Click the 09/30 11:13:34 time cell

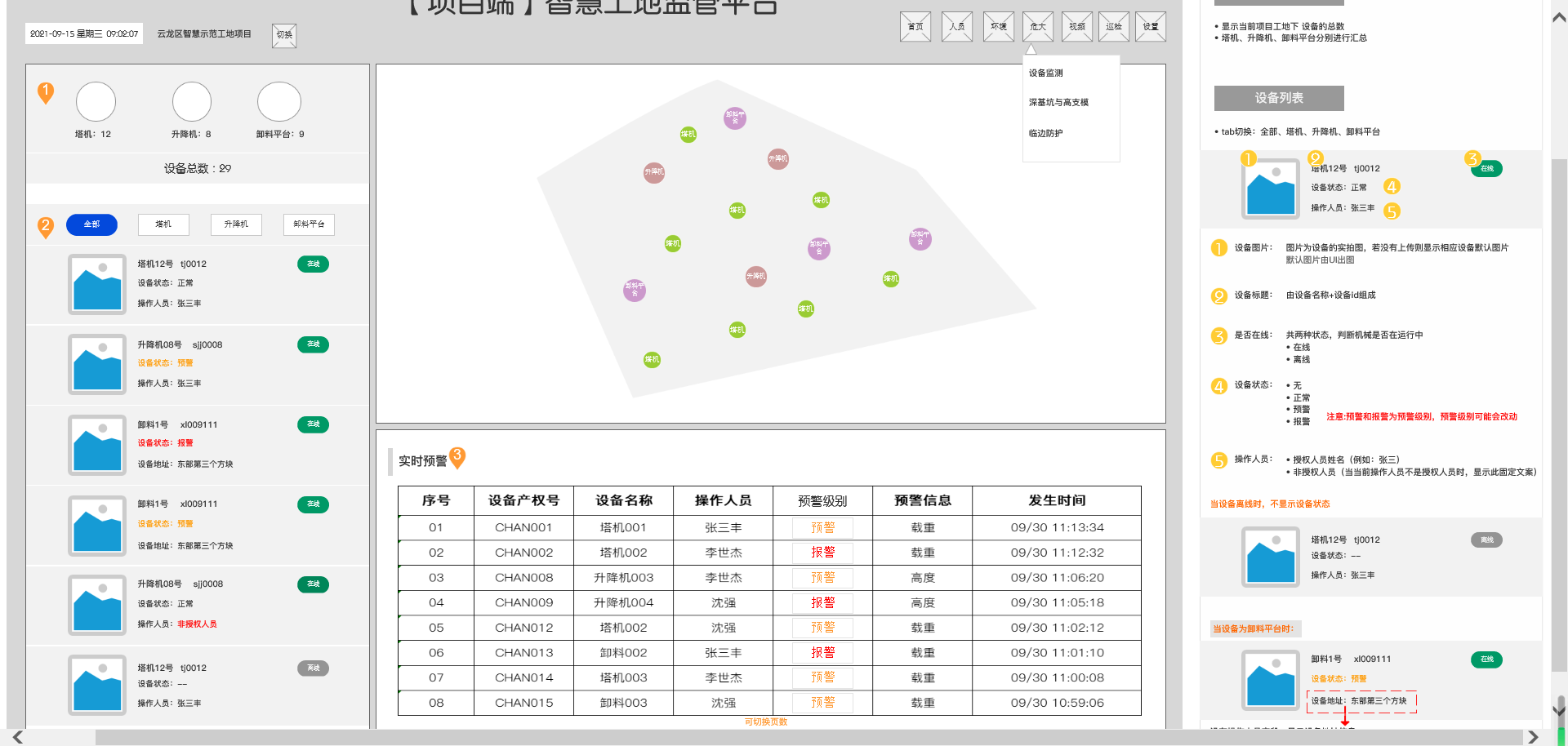tap(1057, 528)
